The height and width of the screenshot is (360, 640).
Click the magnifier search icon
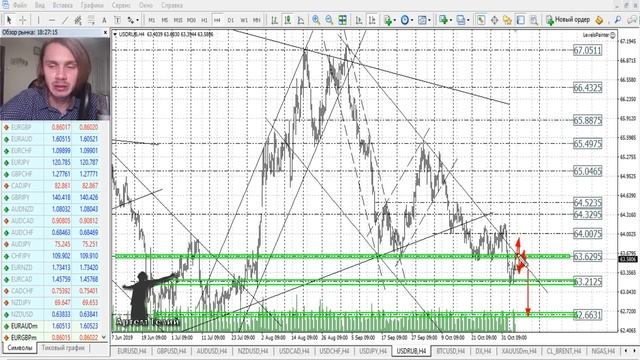(x=618, y=20)
